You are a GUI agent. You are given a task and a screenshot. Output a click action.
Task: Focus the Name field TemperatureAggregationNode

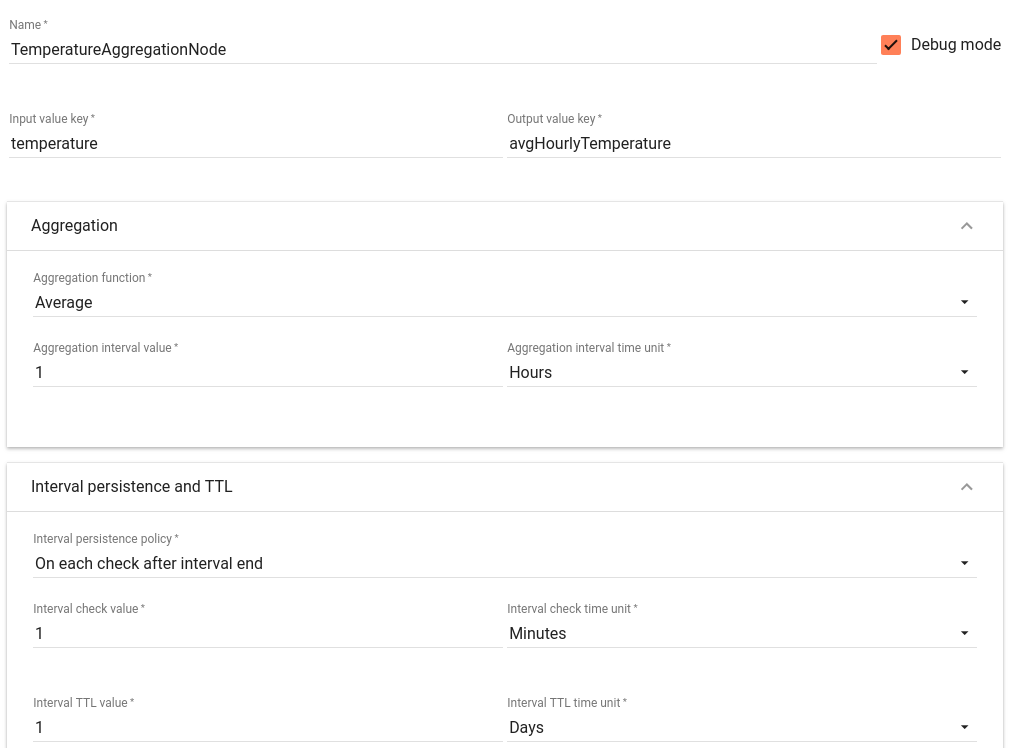point(442,50)
